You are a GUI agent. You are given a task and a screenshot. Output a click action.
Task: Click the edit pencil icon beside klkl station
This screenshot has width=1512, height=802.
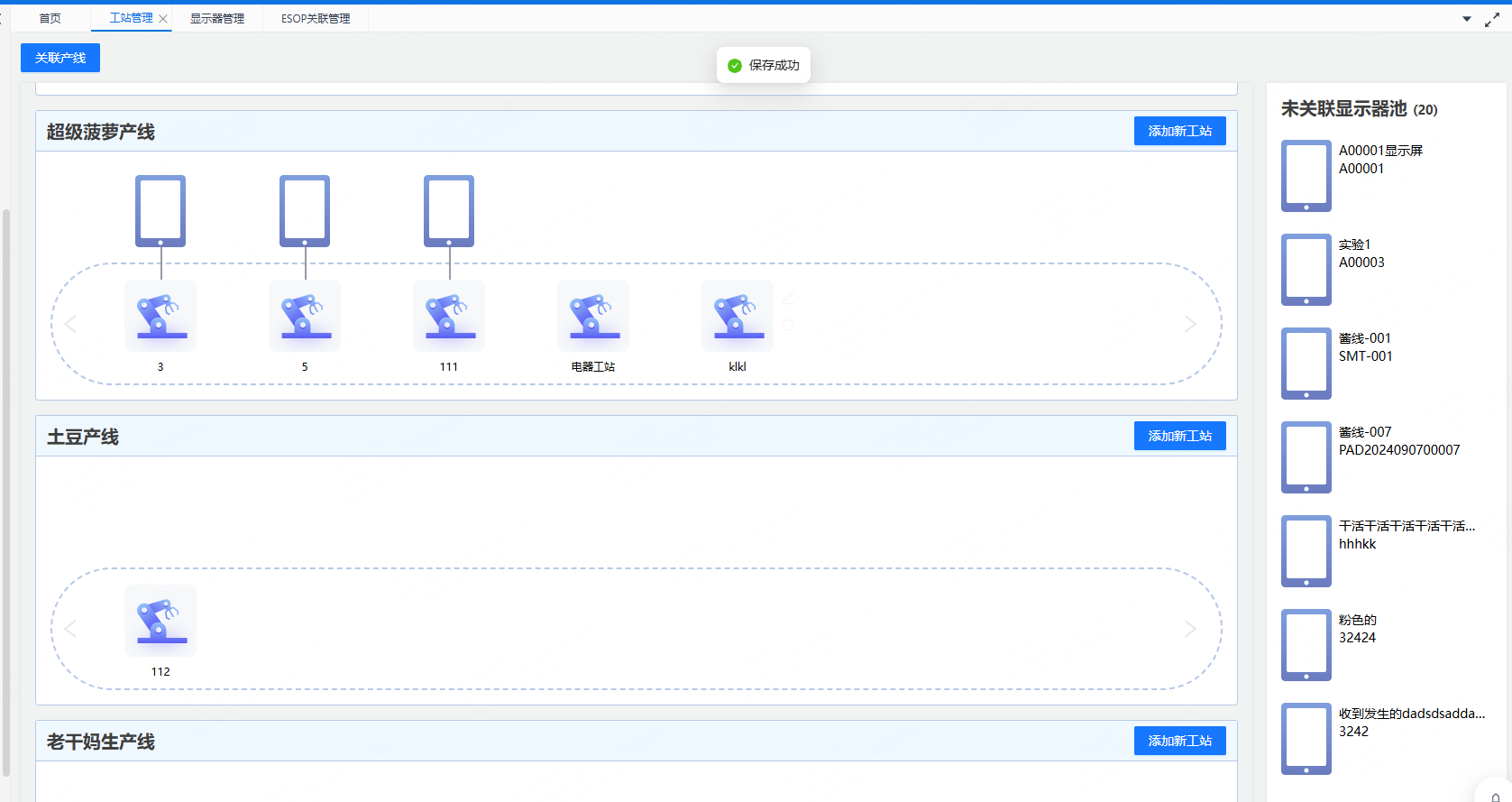pyautogui.click(x=788, y=298)
